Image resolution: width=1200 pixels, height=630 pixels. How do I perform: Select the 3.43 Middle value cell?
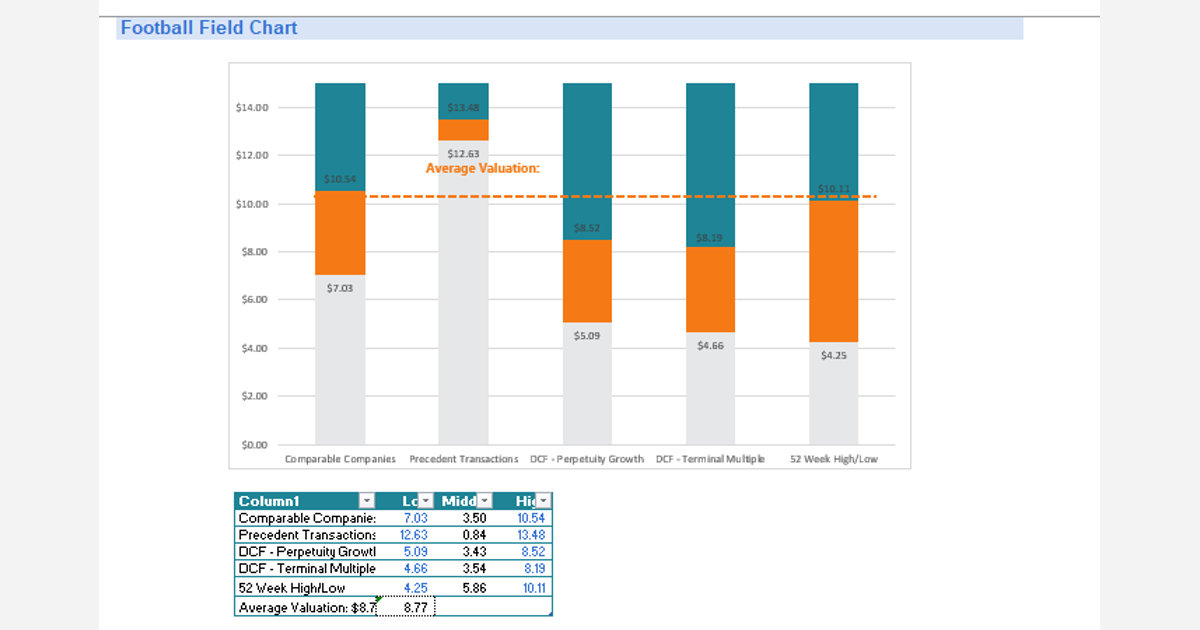coord(473,552)
